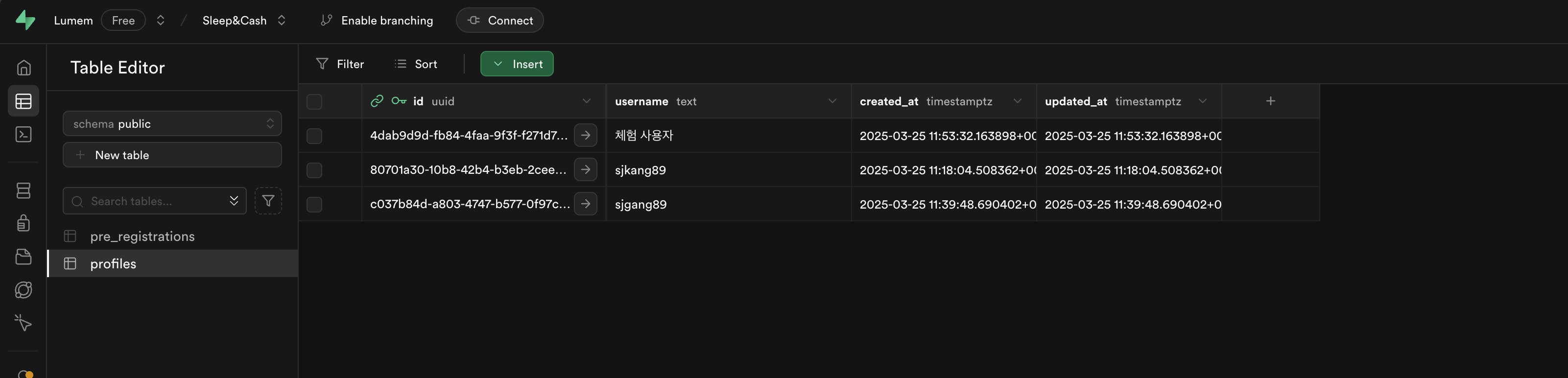The image size is (1568, 378).
Task: Click the green Insert button
Action: [x=517, y=64]
